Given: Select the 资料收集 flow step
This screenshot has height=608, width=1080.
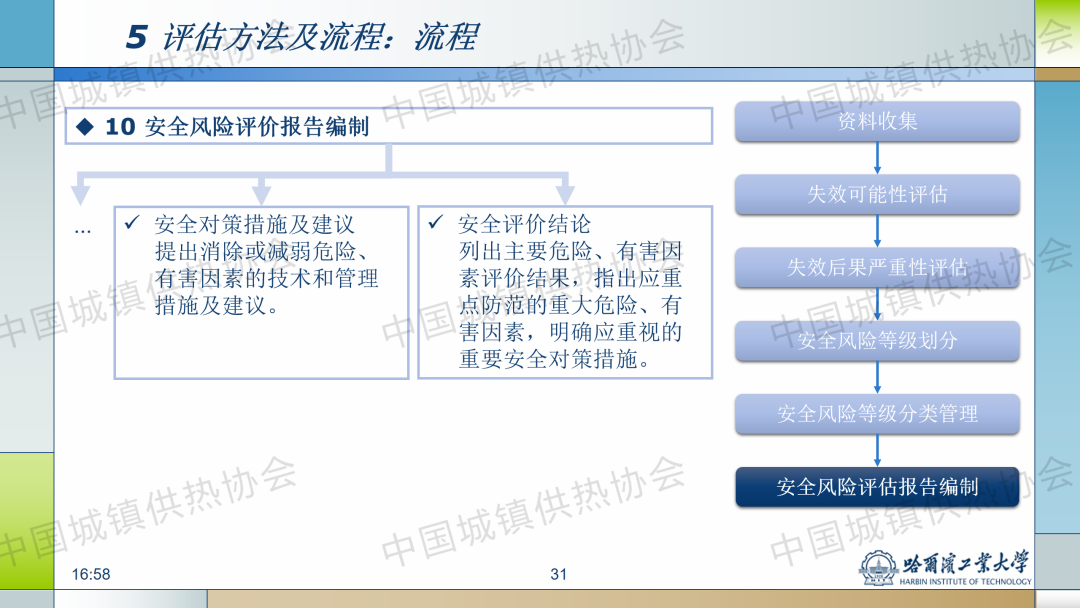Looking at the screenshot, I should [877, 122].
